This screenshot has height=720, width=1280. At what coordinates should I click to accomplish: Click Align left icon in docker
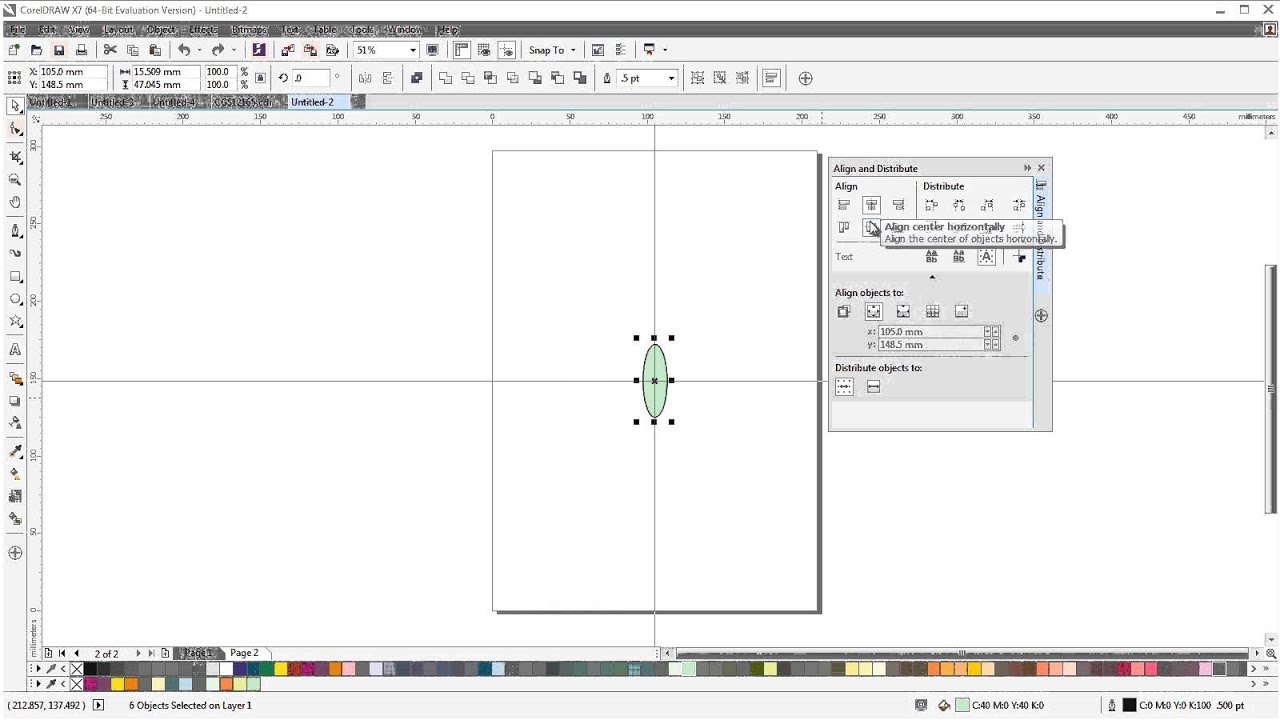coord(844,205)
